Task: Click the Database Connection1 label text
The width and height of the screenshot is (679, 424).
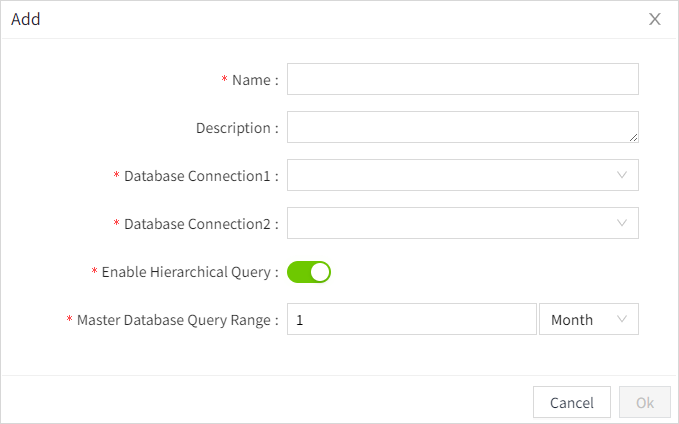Action: tap(197, 176)
